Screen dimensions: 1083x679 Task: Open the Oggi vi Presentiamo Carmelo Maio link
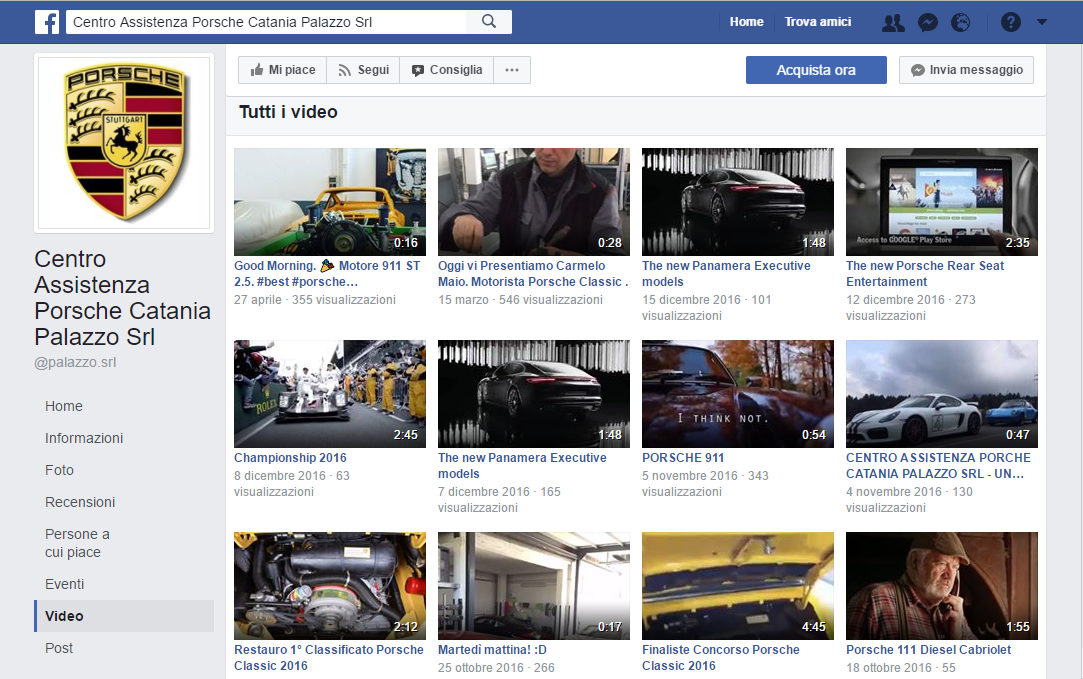coord(533,274)
